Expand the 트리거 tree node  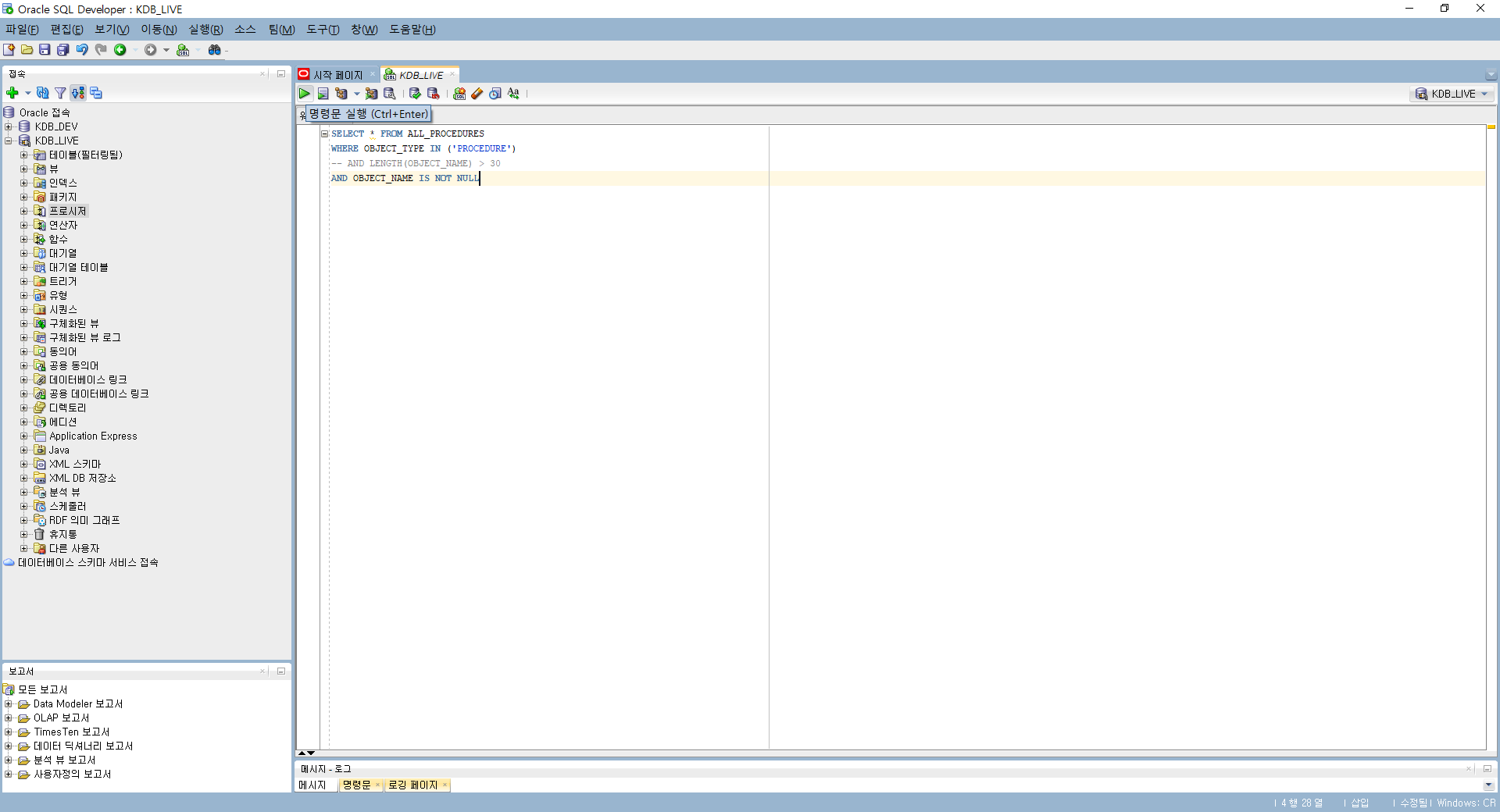click(23, 281)
